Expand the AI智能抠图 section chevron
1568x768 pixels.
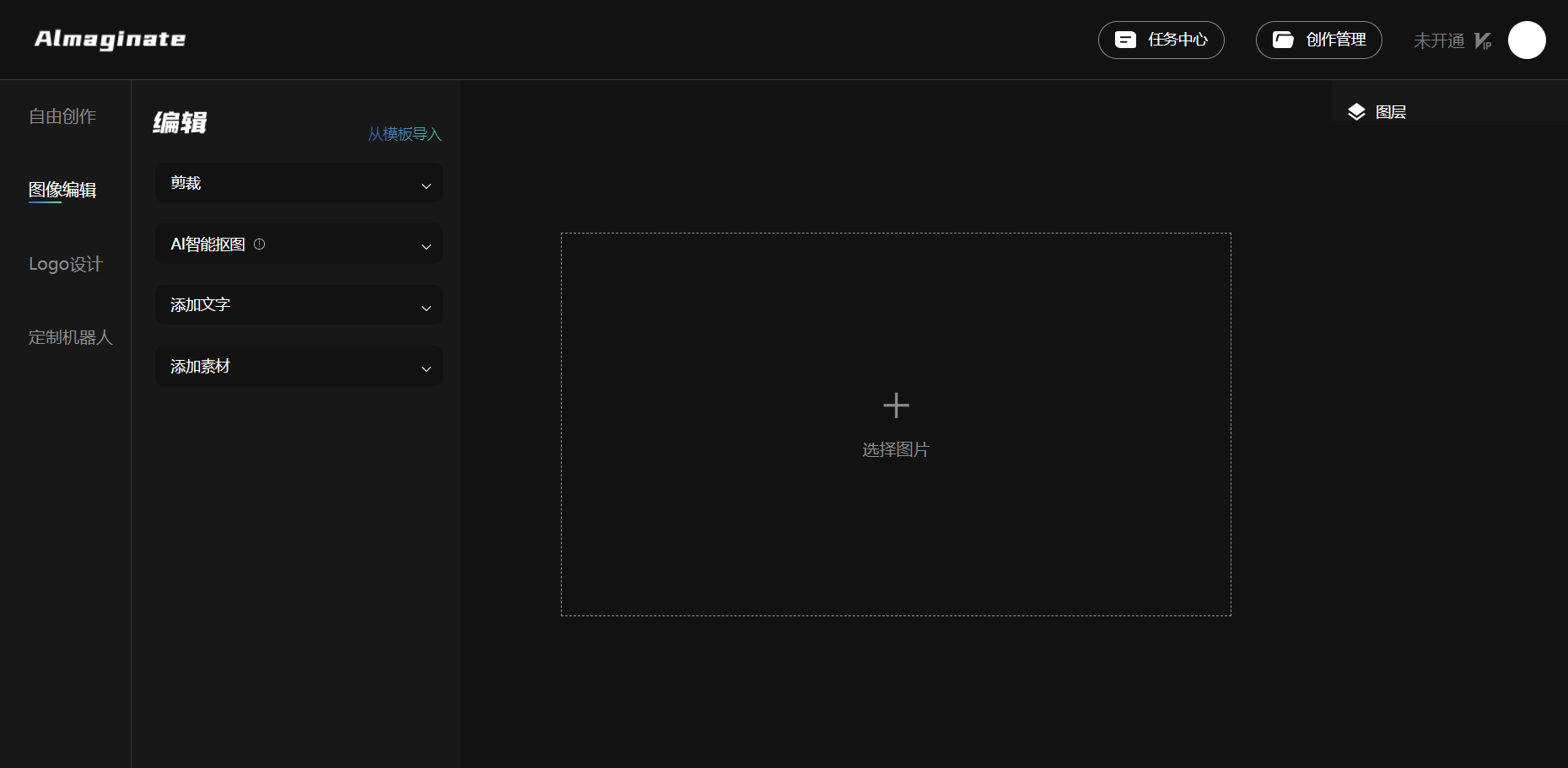coord(426,246)
